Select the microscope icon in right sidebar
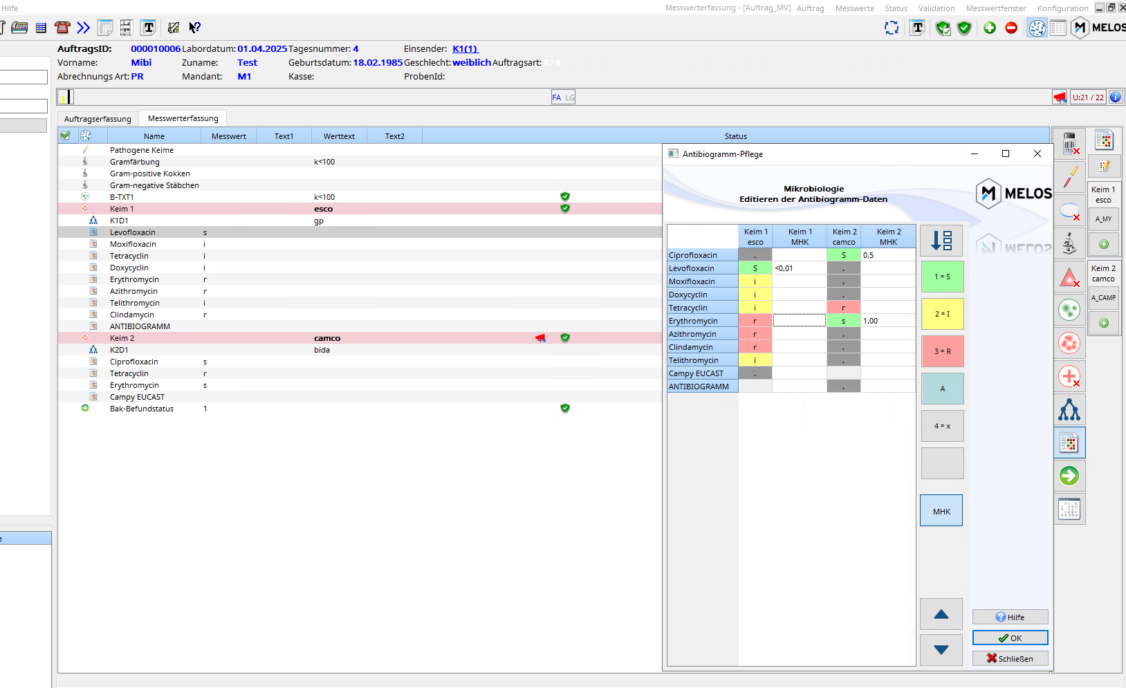This screenshot has width=1126, height=688. coord(1069,244)
